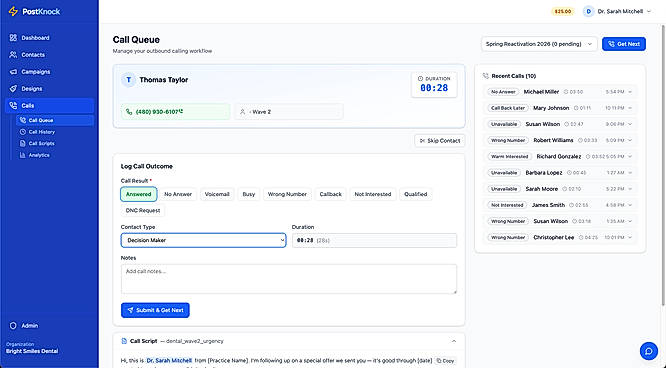Click Submit & Get Next button
Image resolution: width=666 pixels, height=368 pixels.
pyautogui.click(x=155, y=310)
